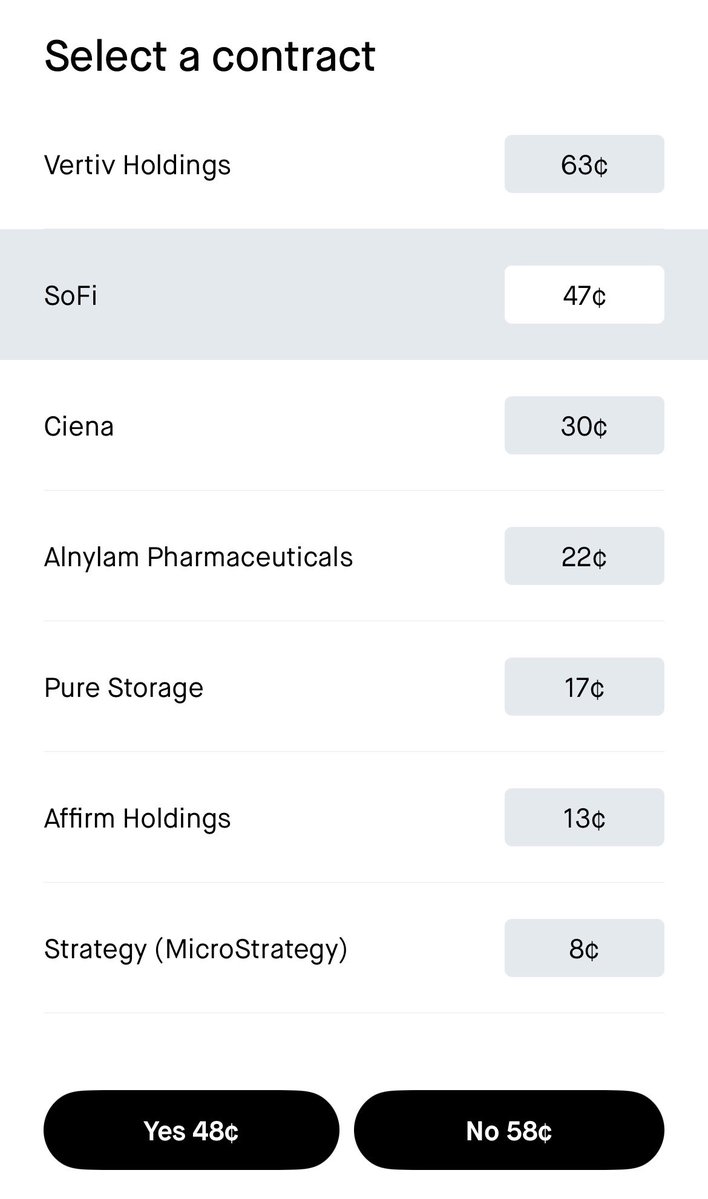Tap the 63¢ price for Vertiv Holdings
The width and height of the screenshot is (708, 1199).
click(584, 164)
